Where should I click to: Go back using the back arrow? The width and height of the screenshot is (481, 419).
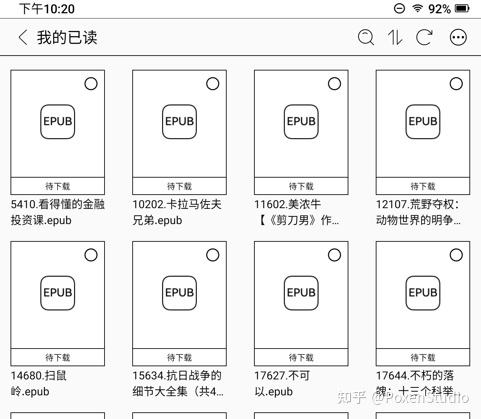pyautogui.click(x=23, y=37)
